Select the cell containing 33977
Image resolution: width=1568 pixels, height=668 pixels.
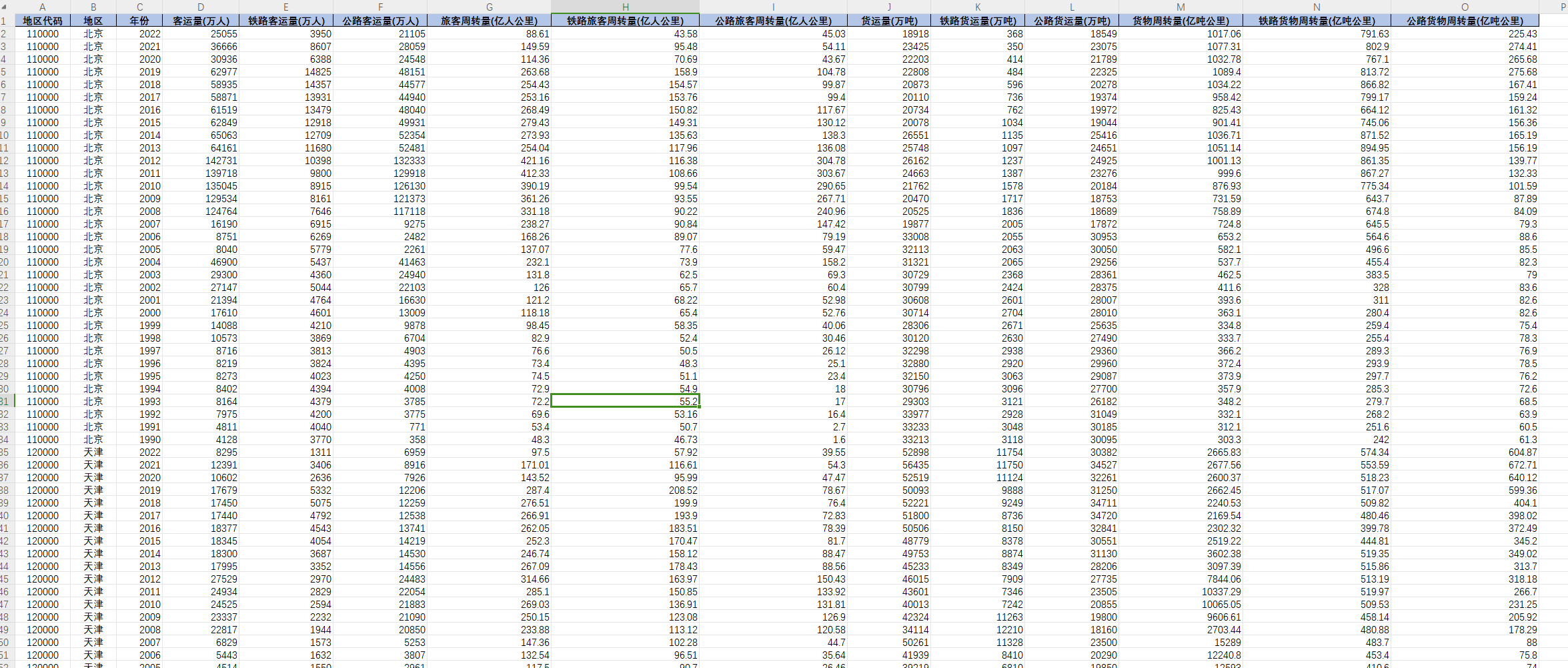[x=889, y=414]
